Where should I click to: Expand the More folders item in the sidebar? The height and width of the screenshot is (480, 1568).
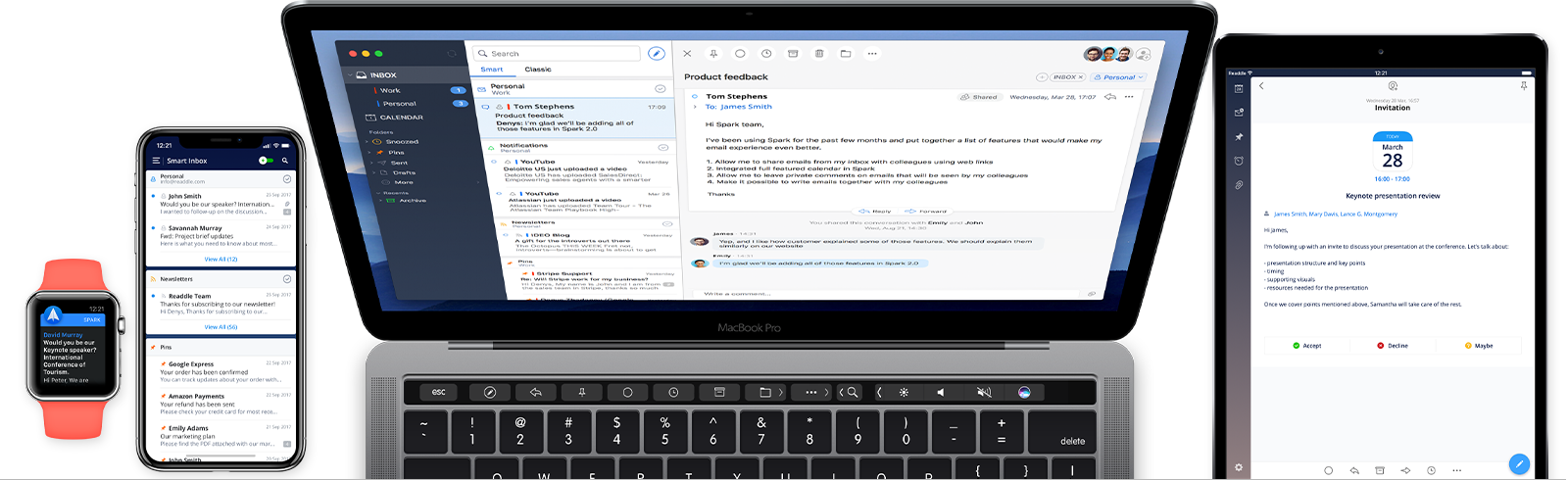[x=404, y=182]
